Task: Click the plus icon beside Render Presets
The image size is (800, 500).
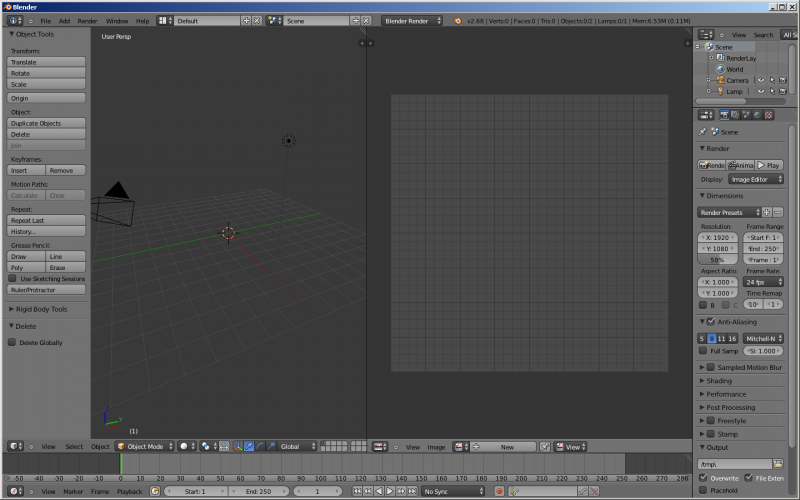Action: [x=767, y=212]
